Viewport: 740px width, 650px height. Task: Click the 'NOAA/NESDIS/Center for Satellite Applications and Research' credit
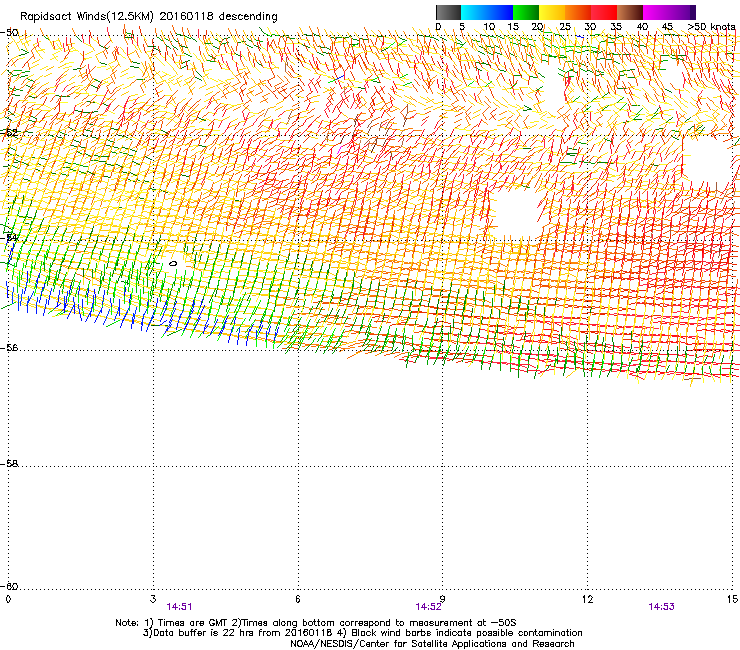click(432, 644)
